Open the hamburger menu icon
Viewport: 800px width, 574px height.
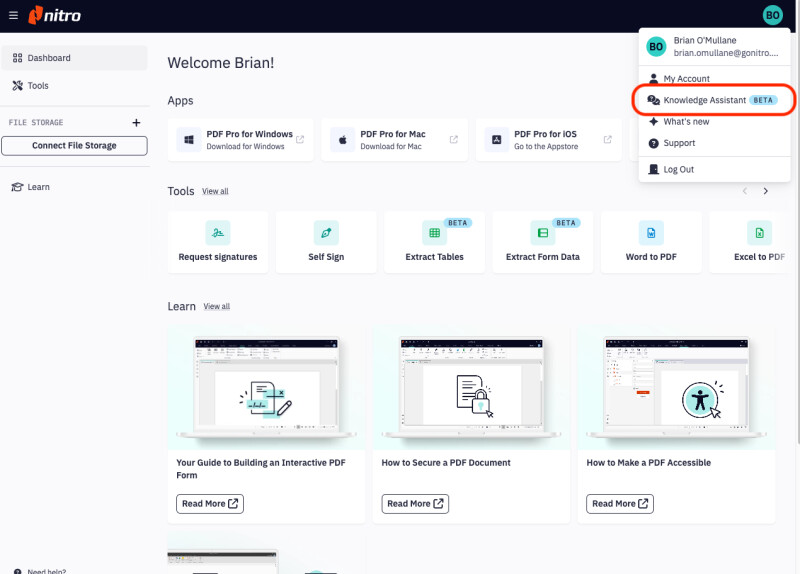pos(13,15)
